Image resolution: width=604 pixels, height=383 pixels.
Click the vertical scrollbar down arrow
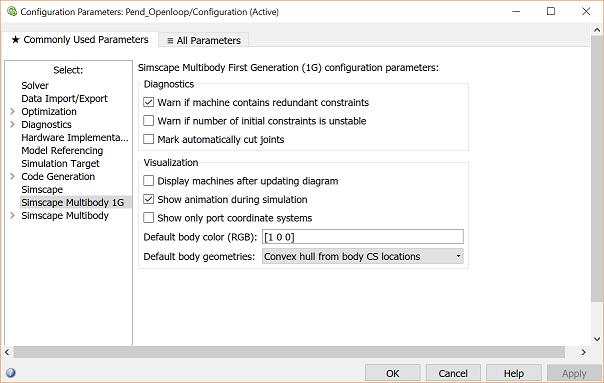(x=597, y=339)
